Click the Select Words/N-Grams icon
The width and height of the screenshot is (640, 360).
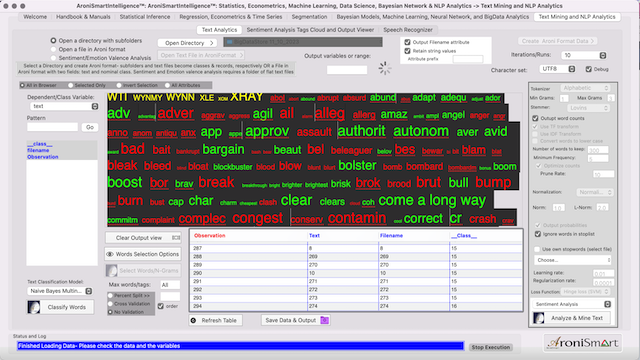111,270
